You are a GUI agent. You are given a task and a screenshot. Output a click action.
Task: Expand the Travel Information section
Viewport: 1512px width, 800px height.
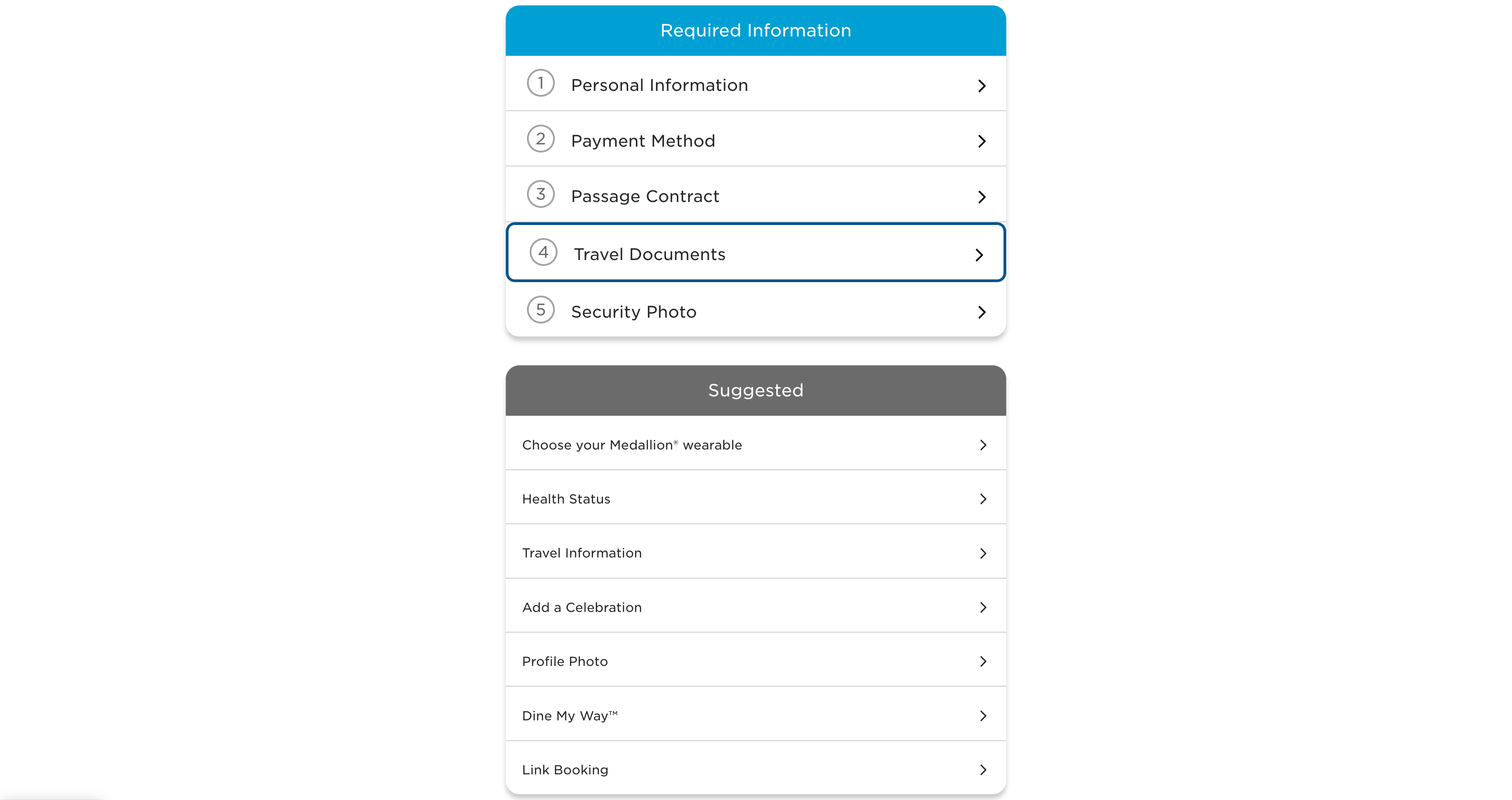pos(755,553)
